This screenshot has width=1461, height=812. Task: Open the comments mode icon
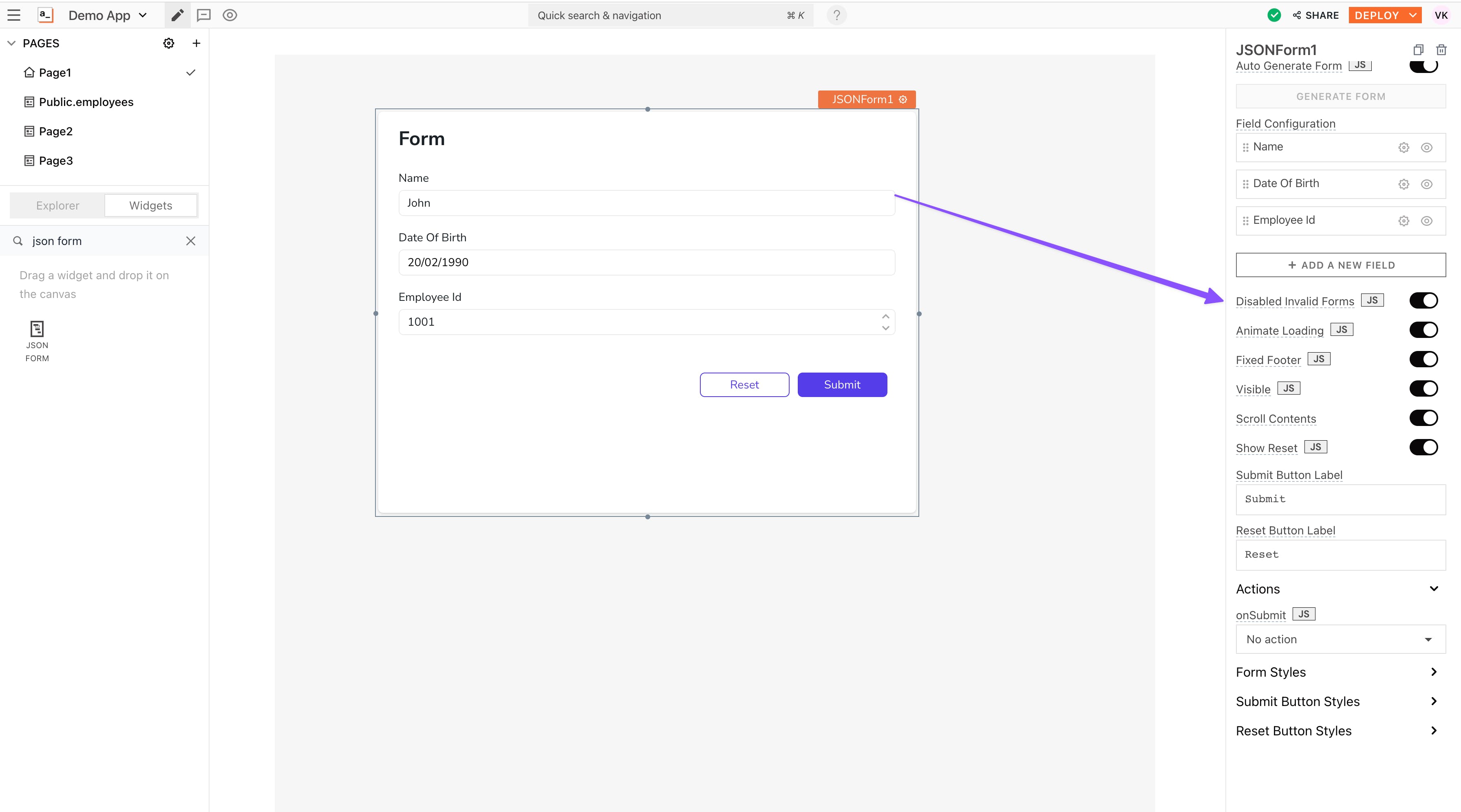(203, 15)
